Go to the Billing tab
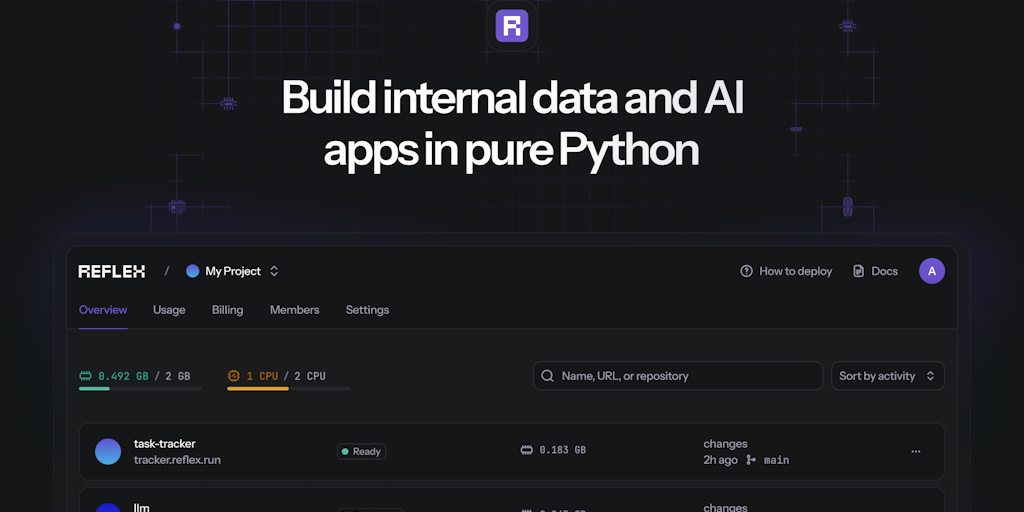1024x512 pixels. (x=227, y=310)
